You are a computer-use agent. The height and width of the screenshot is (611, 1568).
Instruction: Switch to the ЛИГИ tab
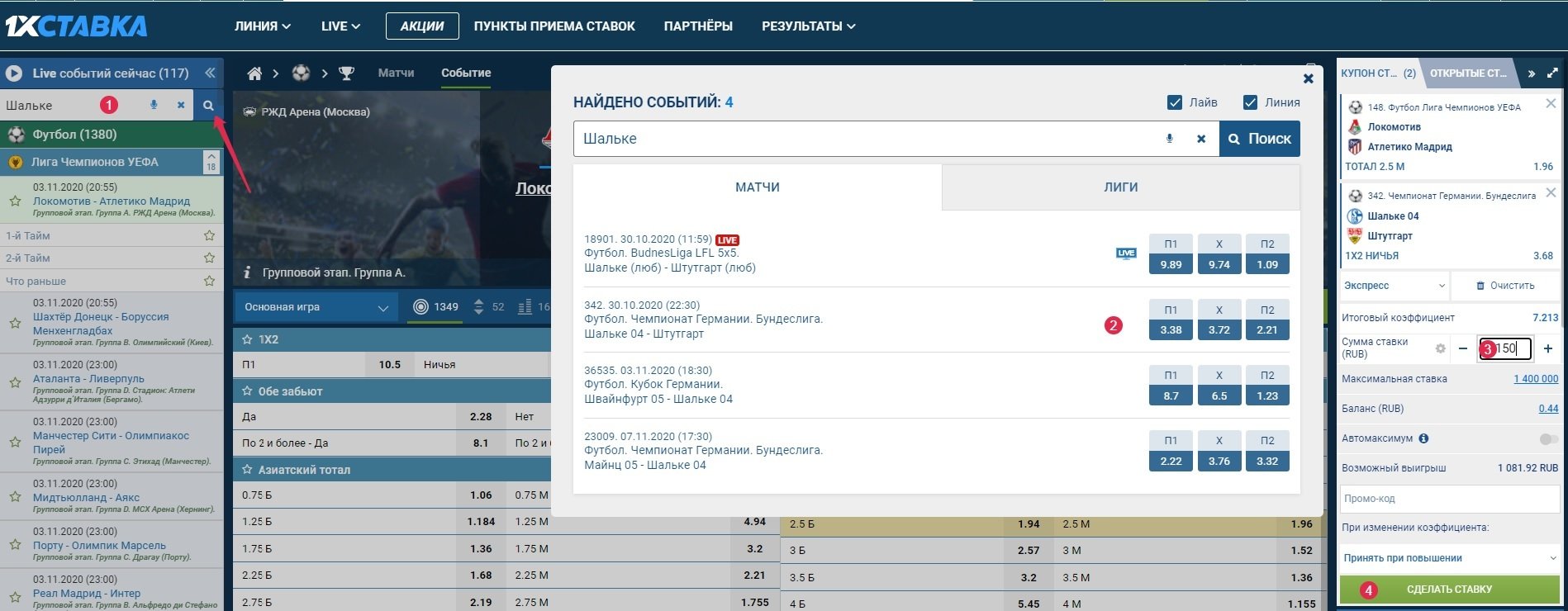tap(1120, 187)
